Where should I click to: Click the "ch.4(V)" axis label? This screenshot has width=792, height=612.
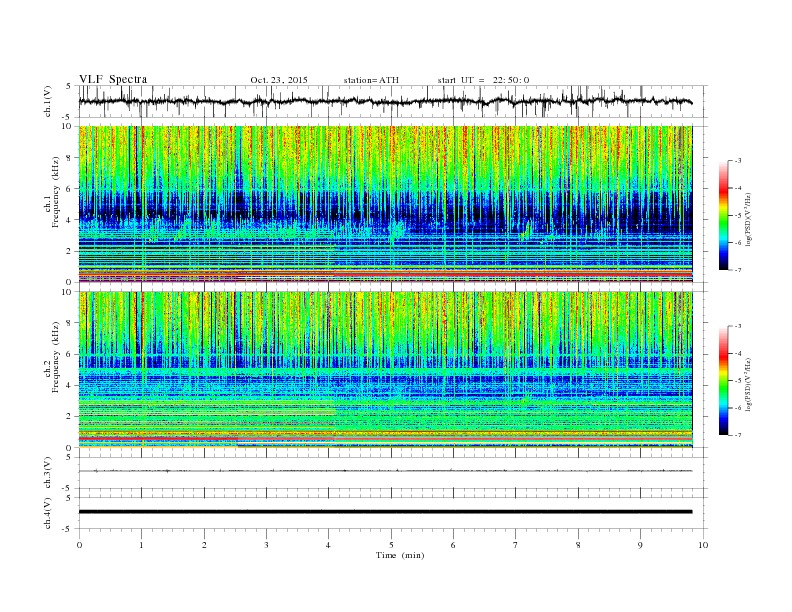[48, 513]
